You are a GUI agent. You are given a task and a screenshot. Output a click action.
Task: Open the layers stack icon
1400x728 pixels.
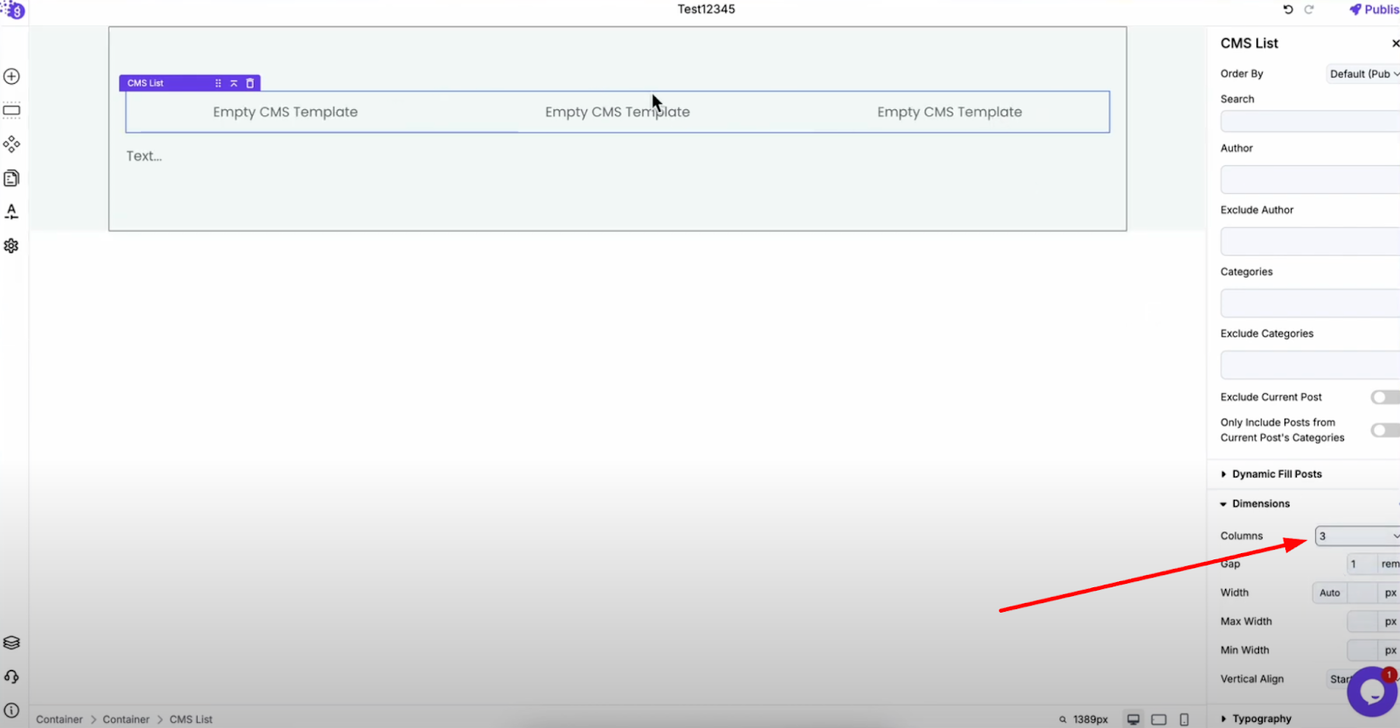(12, 643)
